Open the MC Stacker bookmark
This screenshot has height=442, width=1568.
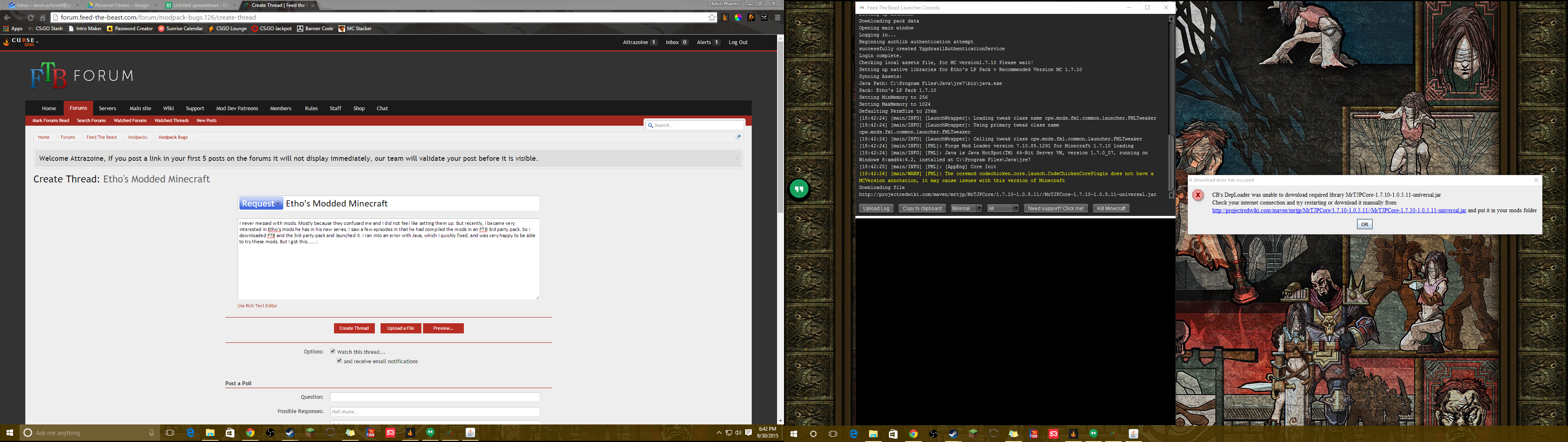(355, 29)
